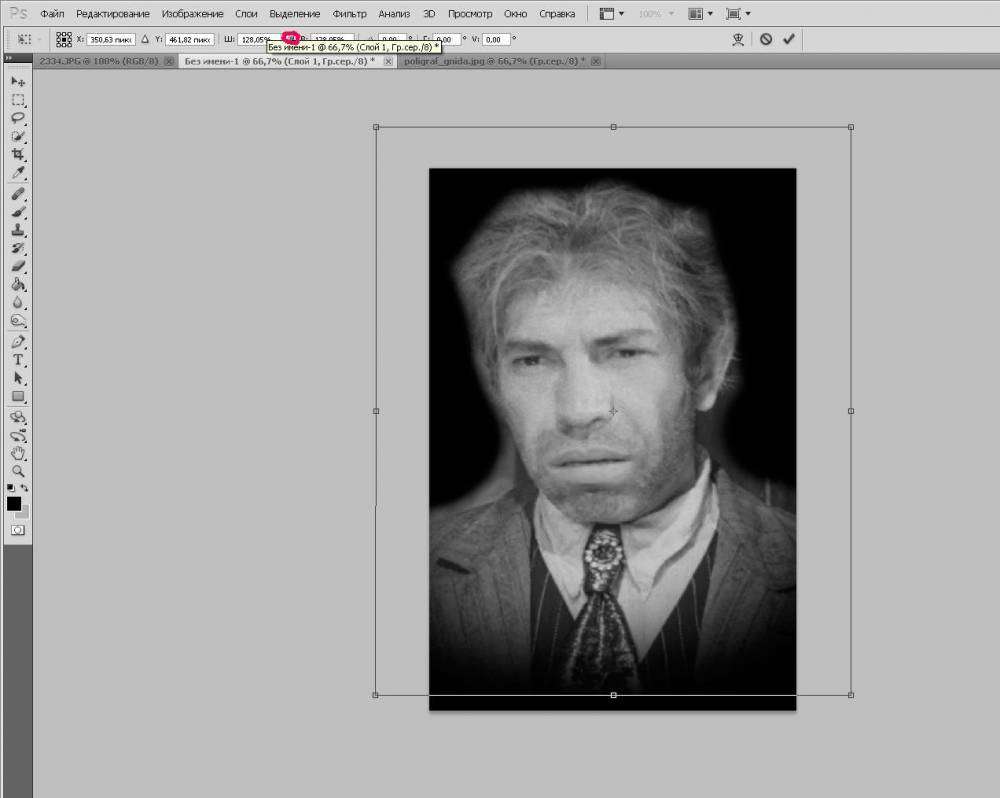The height and width of the screenshot is (798, 1000).
Task: Activate the Clone Stamp tool
Action: click(18, 229)
